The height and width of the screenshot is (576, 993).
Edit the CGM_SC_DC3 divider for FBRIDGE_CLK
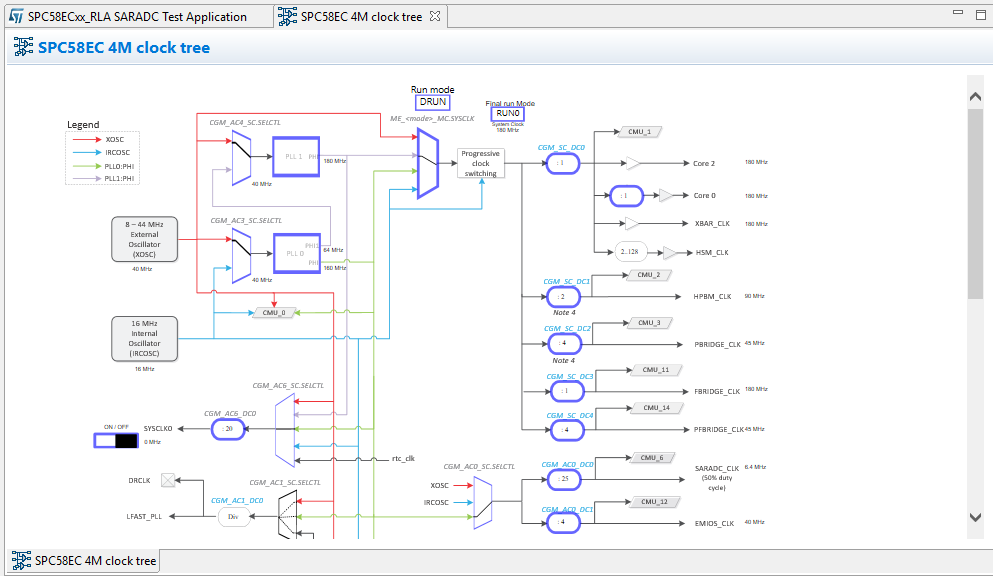tap(567, 391)
